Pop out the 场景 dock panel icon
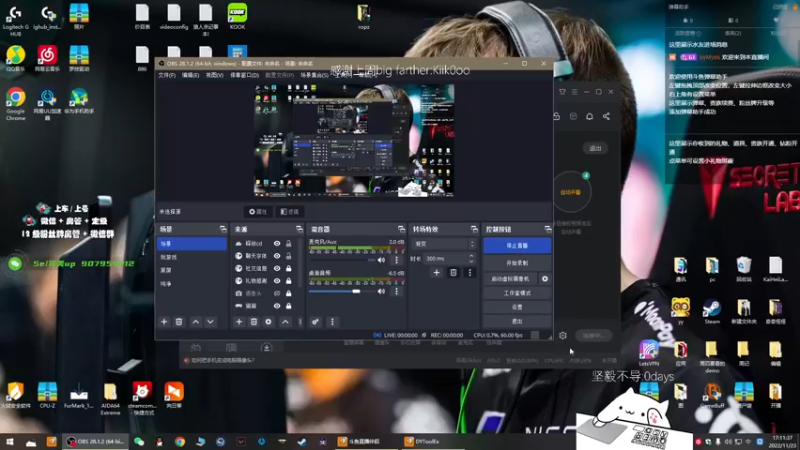This screenshot has width=800, height=450. (223, 229)
